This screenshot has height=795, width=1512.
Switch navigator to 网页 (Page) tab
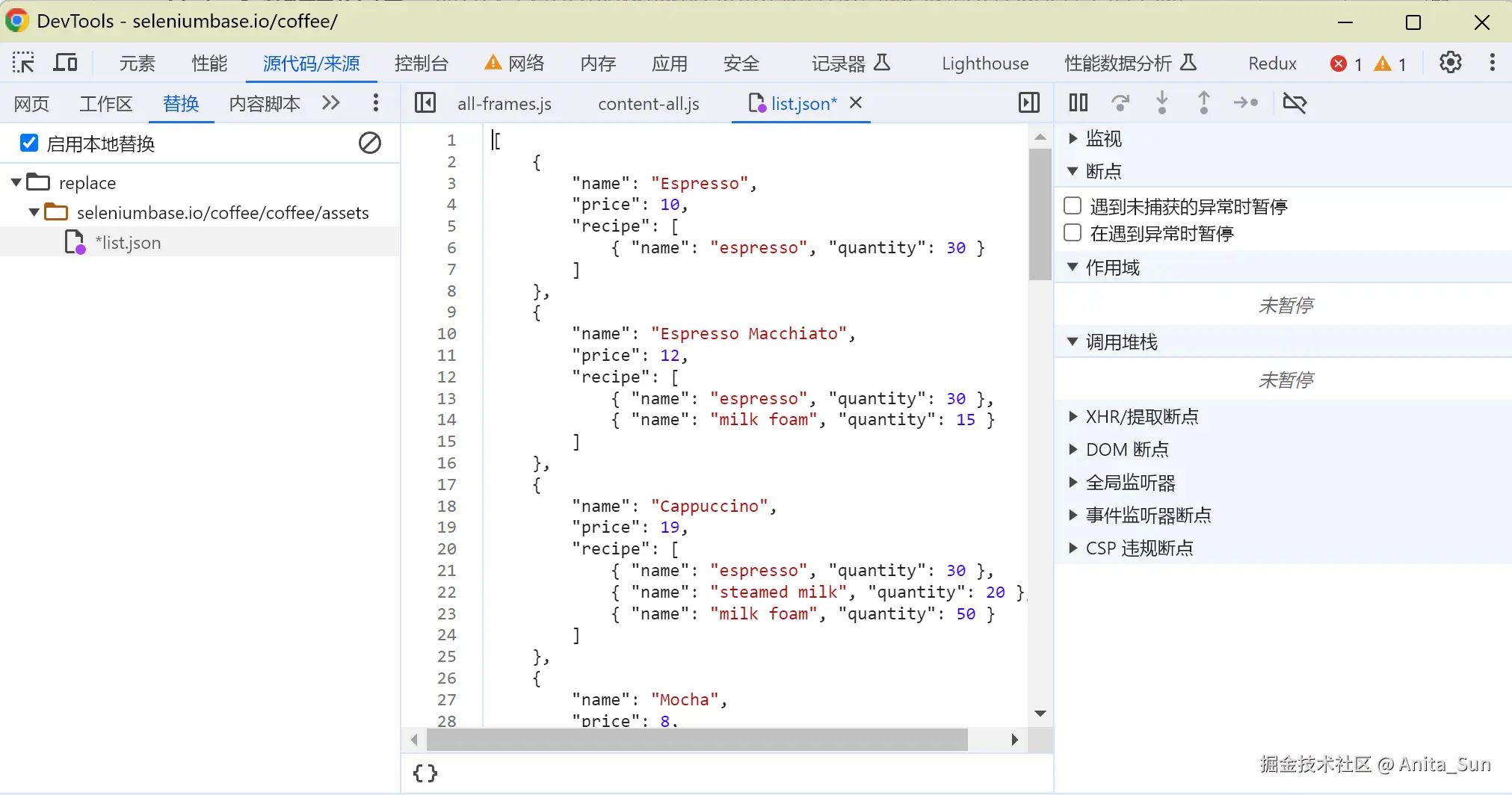point(31,104)
